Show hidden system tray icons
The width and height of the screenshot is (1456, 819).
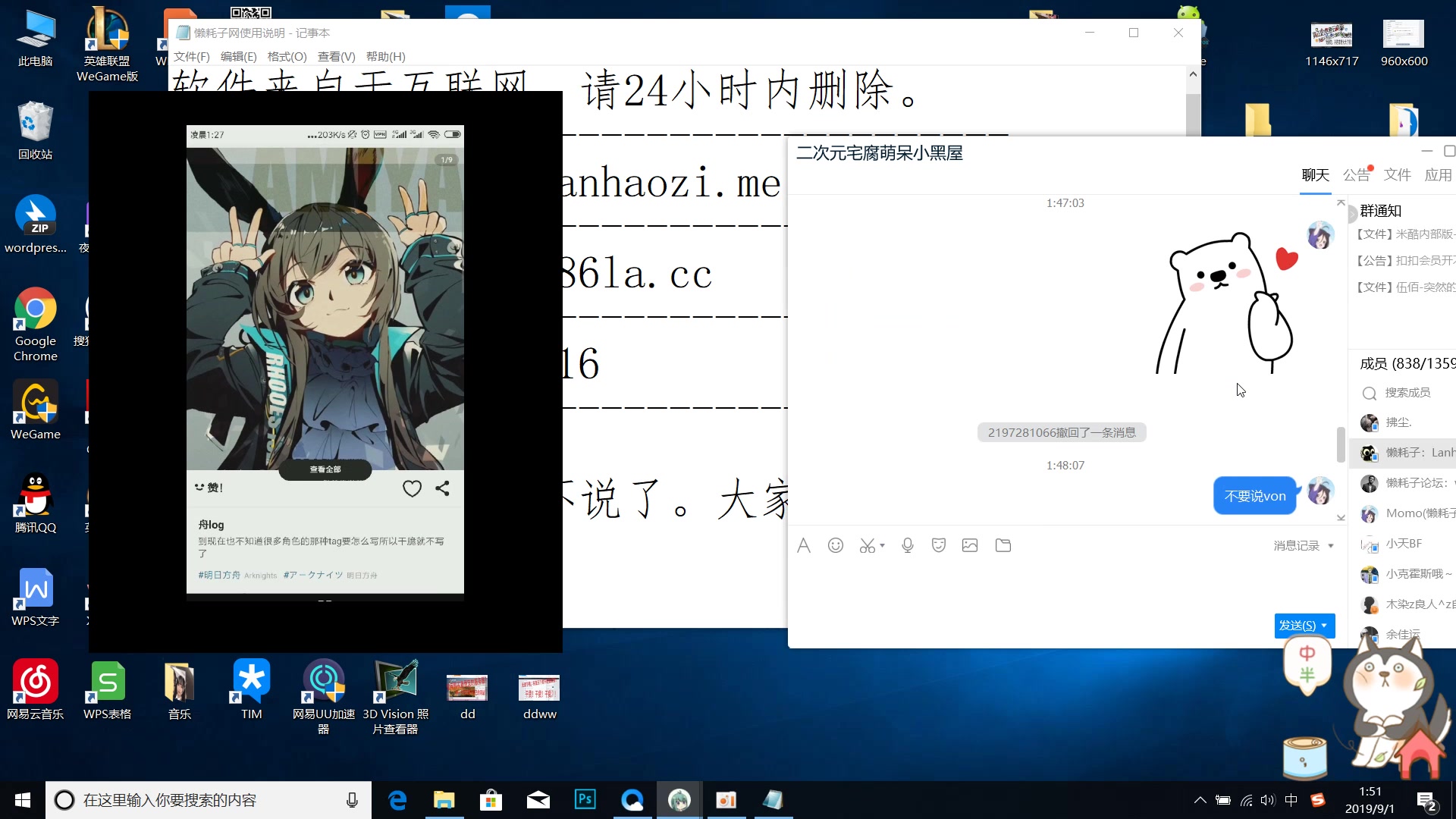(1200, 800)
